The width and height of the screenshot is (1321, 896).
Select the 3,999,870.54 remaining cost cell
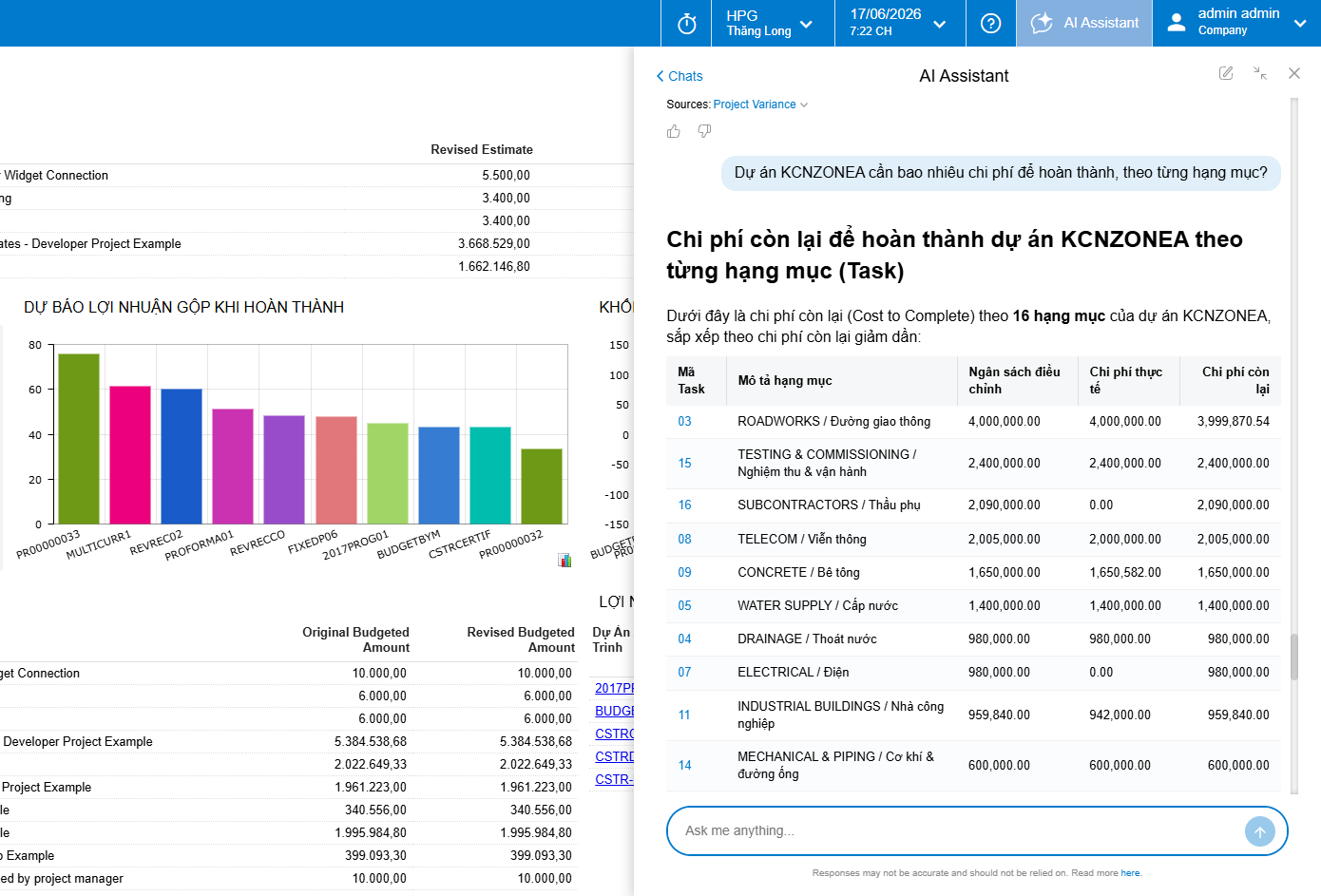pyautogui.click(x=1233, y=421)
